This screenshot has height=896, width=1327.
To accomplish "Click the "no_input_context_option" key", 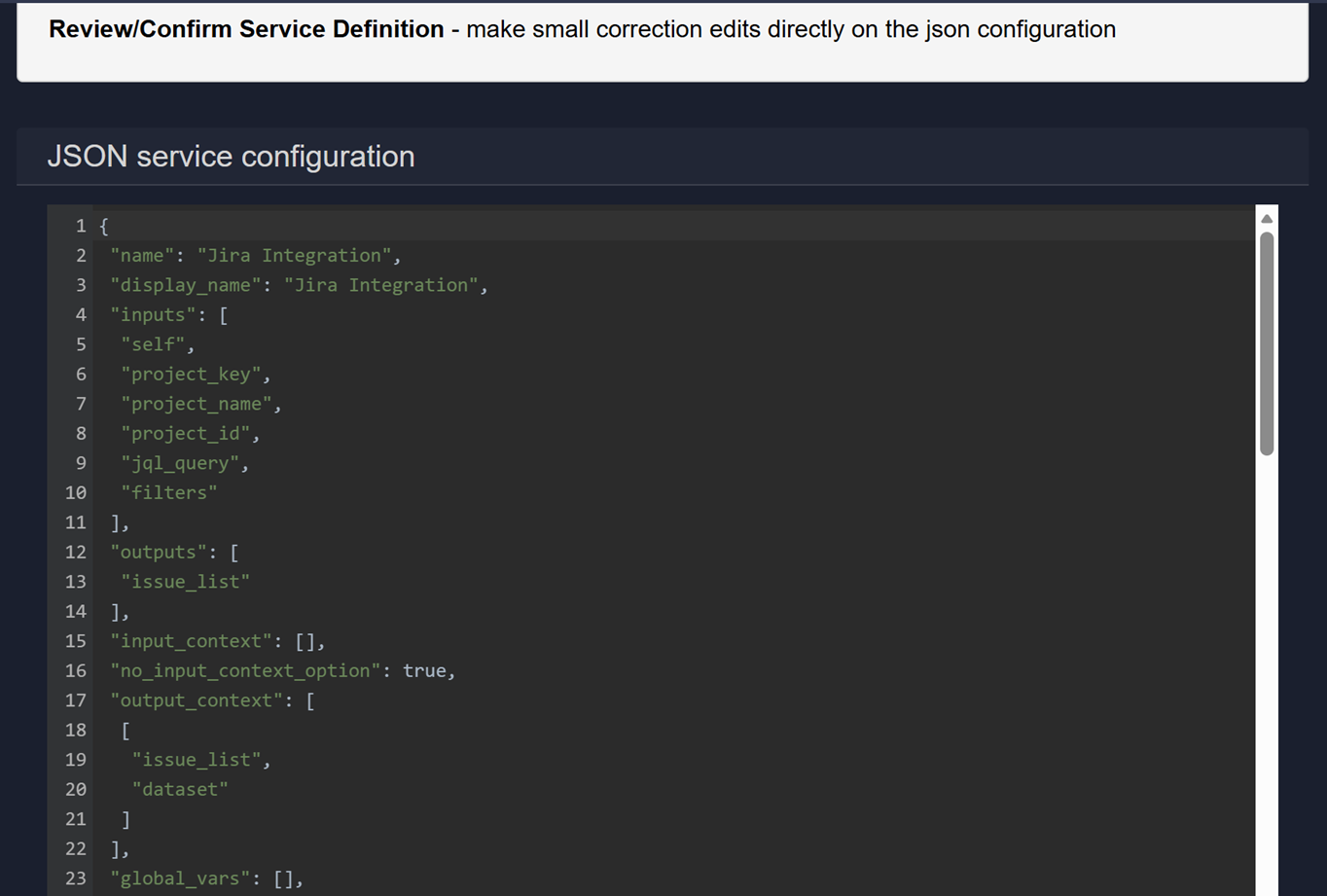I will coord(245,670).
